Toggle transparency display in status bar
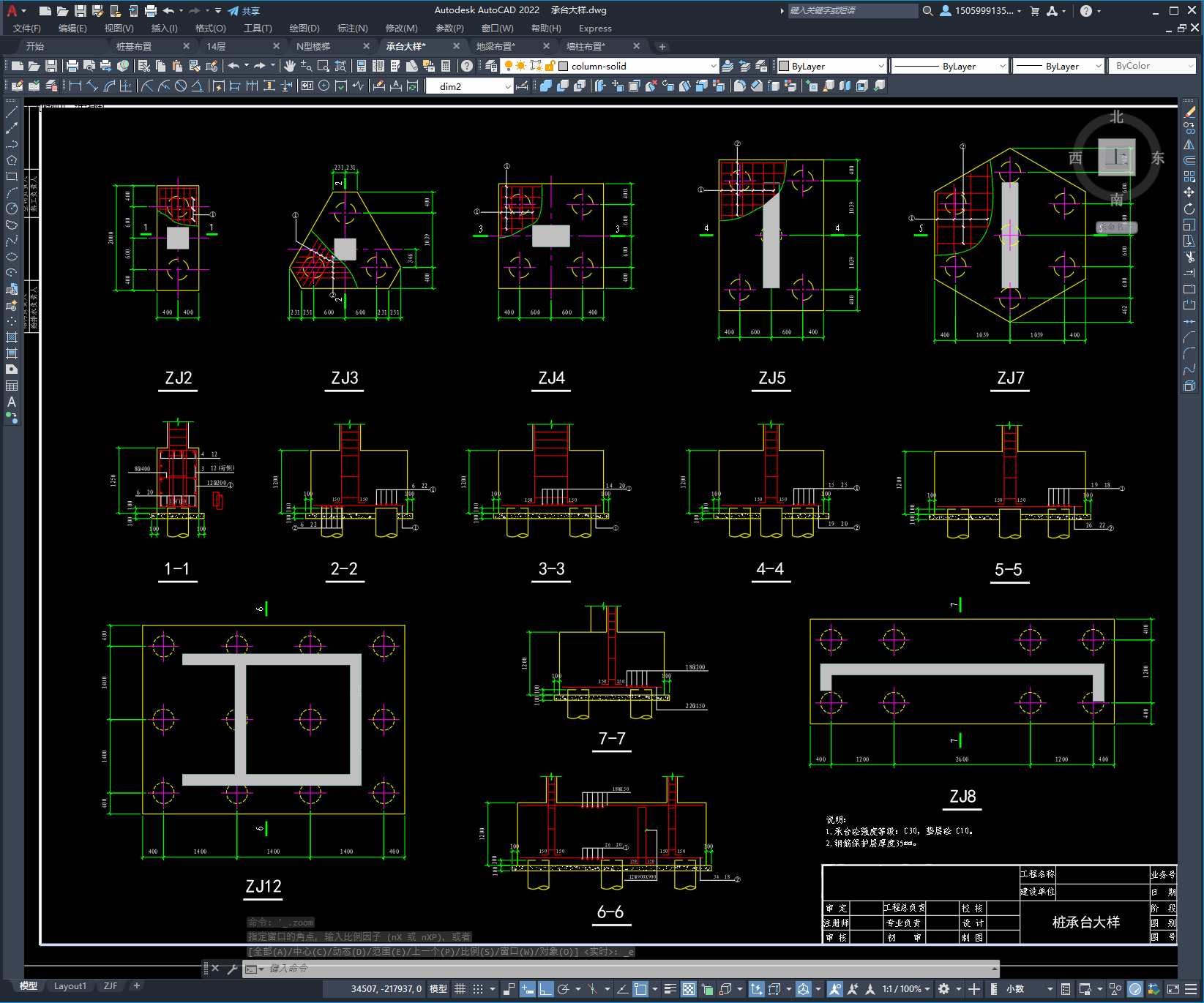This screenshot has height=1003, width=1204. click(x=689, y=989)
